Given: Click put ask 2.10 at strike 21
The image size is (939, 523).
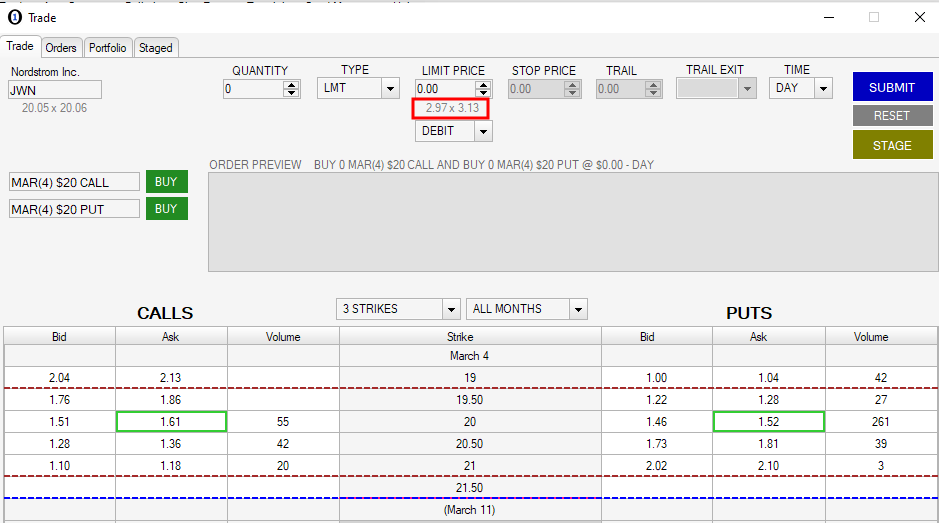Looking at the screenshot, I should point(768,465).
